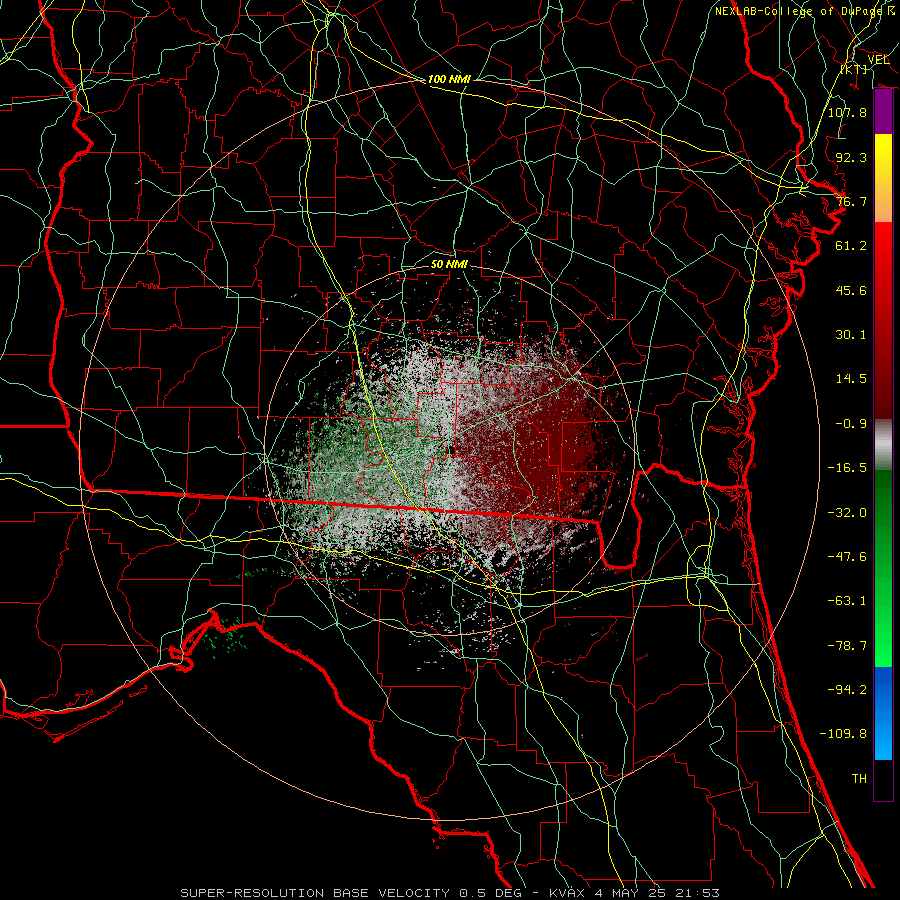Image resolution: width=900 pixels, height=900 pixels.
Task: Click the -32.0 velocity scale value
Action: (847, 512)
